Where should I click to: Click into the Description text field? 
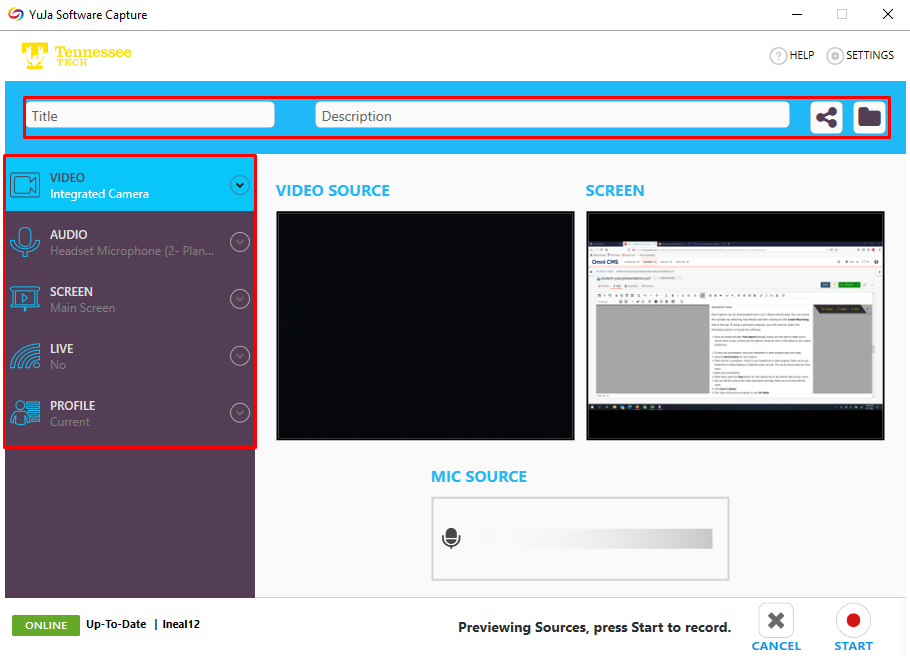552,116
